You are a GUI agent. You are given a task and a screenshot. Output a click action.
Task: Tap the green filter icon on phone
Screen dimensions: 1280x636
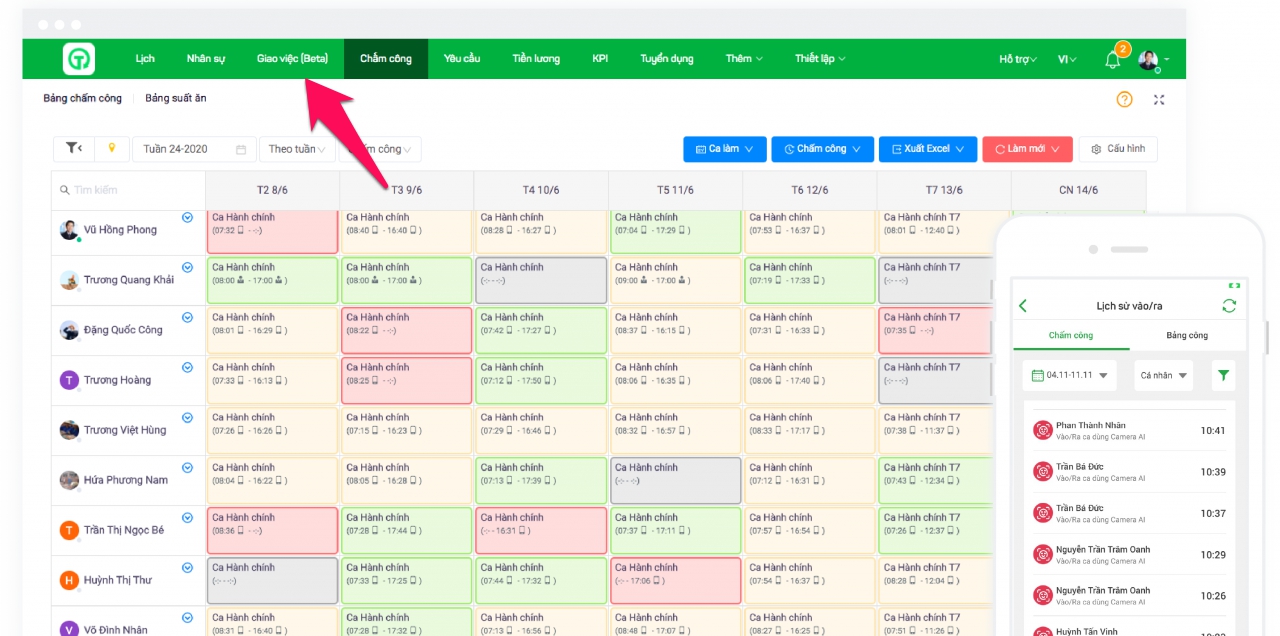coord(1223,376)
